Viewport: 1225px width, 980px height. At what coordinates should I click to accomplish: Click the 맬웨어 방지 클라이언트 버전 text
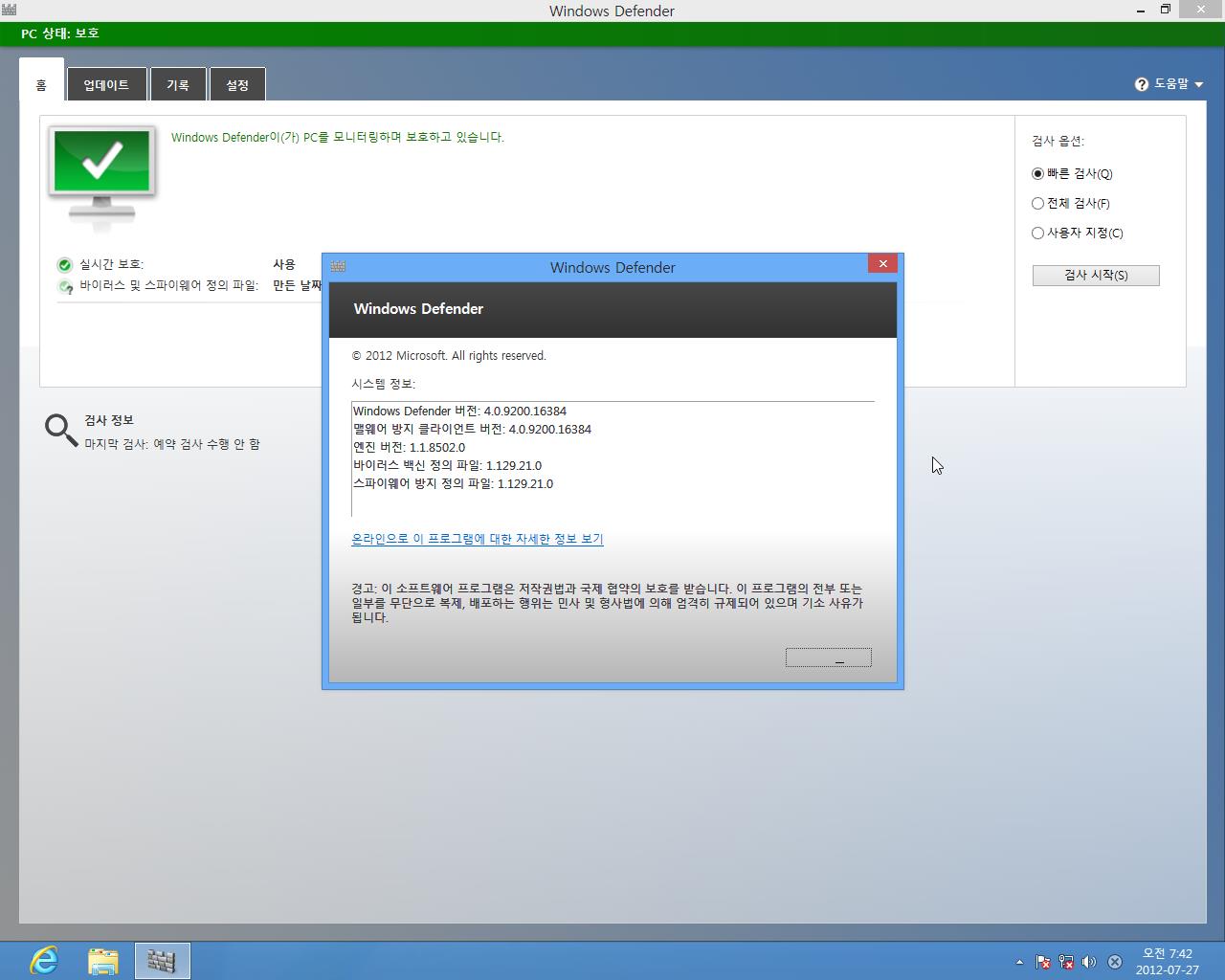pyautogui.click(x=472, y=430)
